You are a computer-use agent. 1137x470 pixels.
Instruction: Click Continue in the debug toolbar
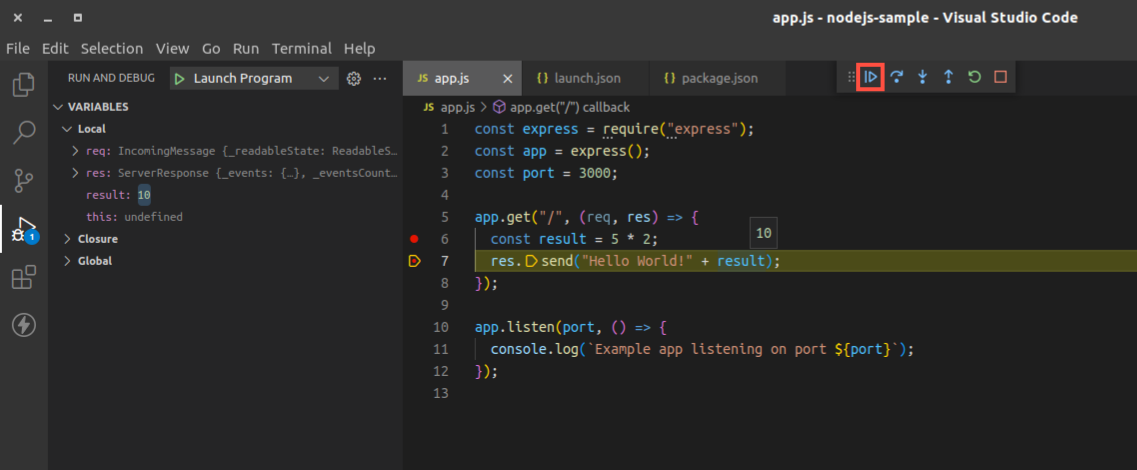tap(871, 77)
